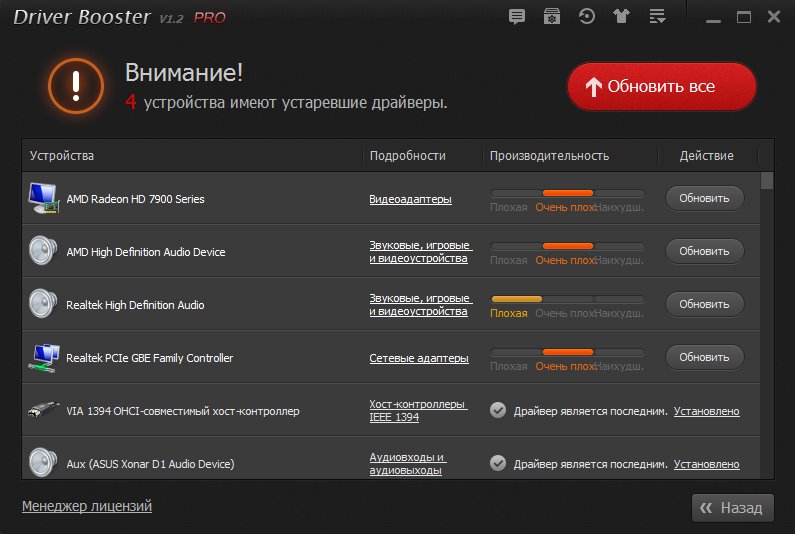Open the skin (t-shirt) icon

pos(622,16)
